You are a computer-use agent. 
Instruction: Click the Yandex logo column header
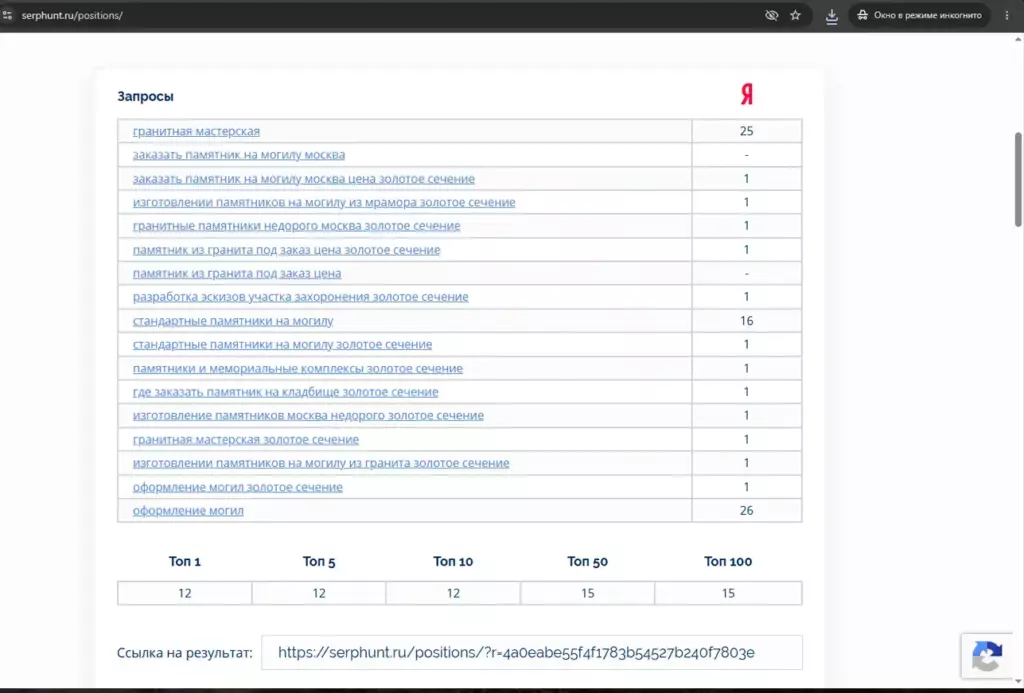[746, 95]
